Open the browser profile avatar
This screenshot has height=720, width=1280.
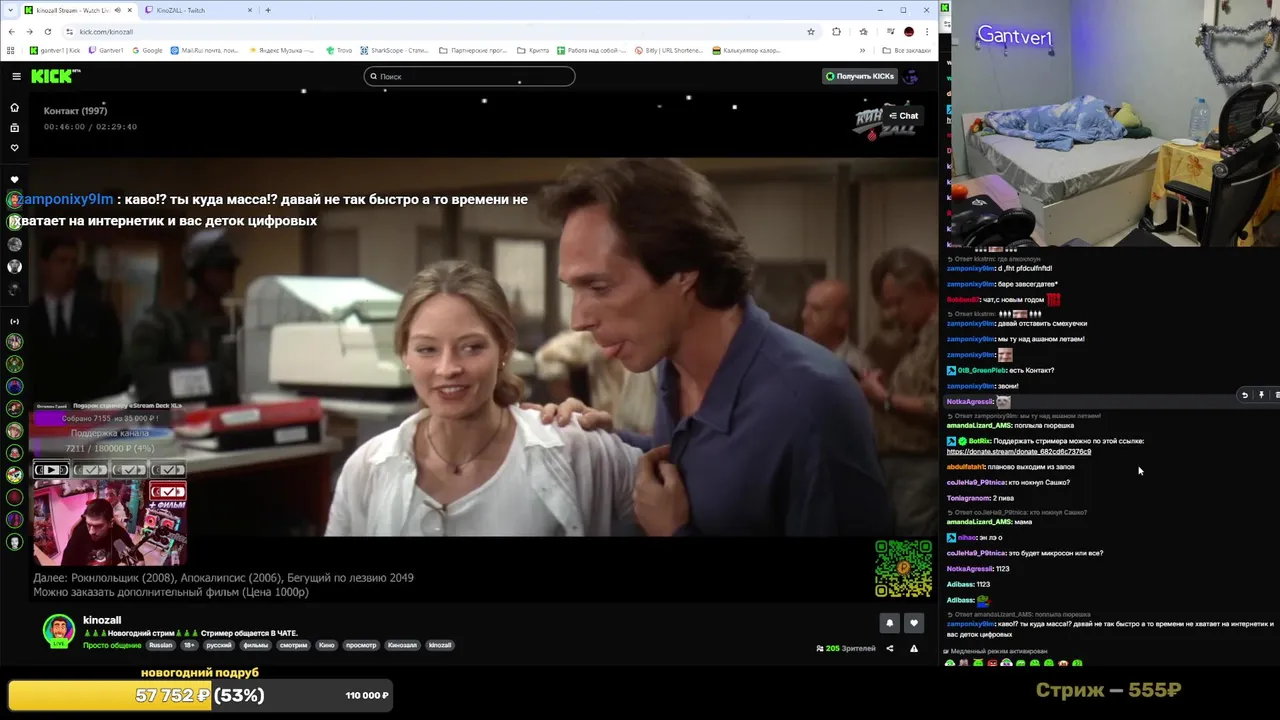909,31
